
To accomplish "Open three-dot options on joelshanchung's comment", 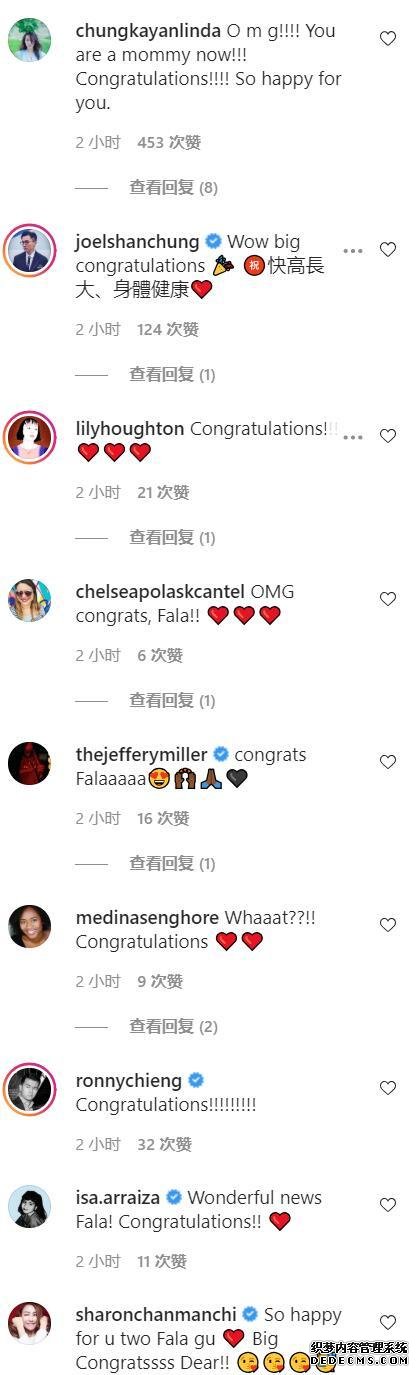I will [352, 251].
